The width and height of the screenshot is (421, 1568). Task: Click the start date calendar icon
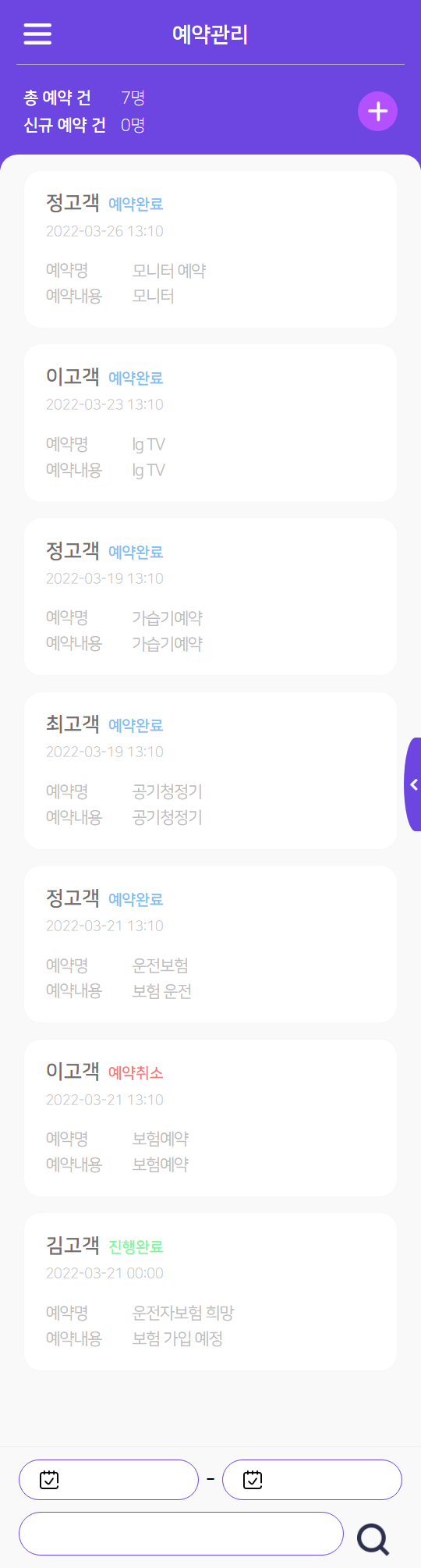(x=49, y=1479)
